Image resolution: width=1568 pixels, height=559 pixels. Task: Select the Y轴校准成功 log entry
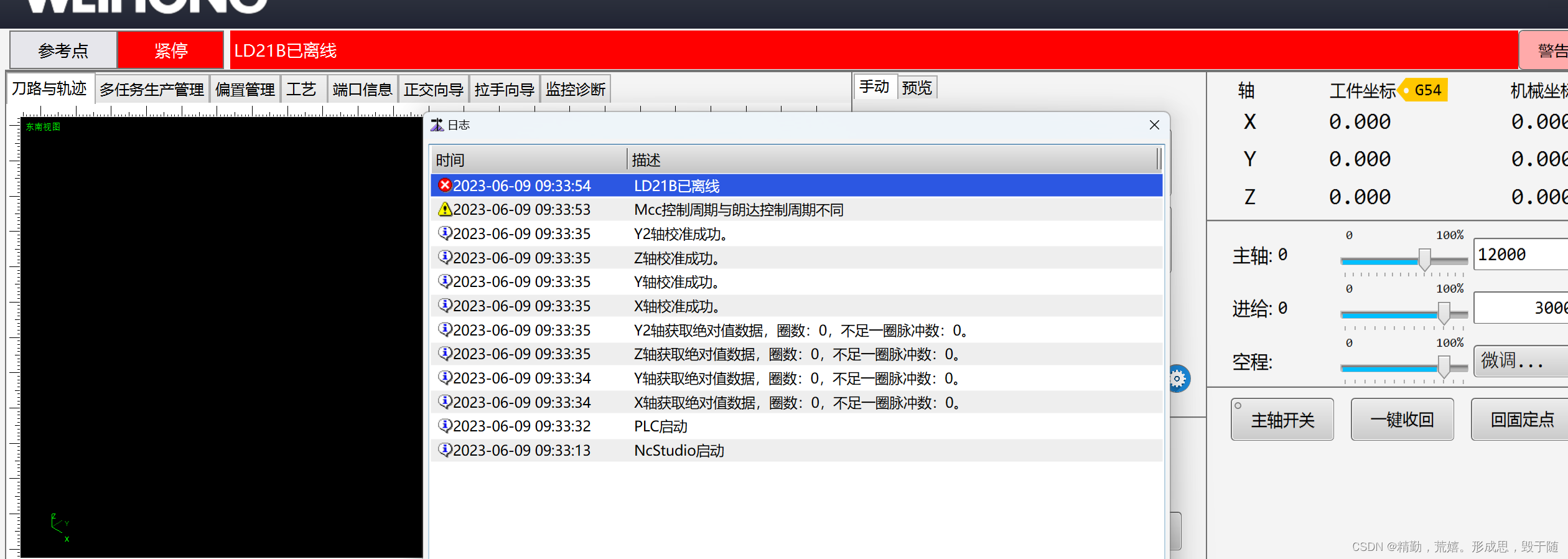pyautogui.click(x=796, y=282)
